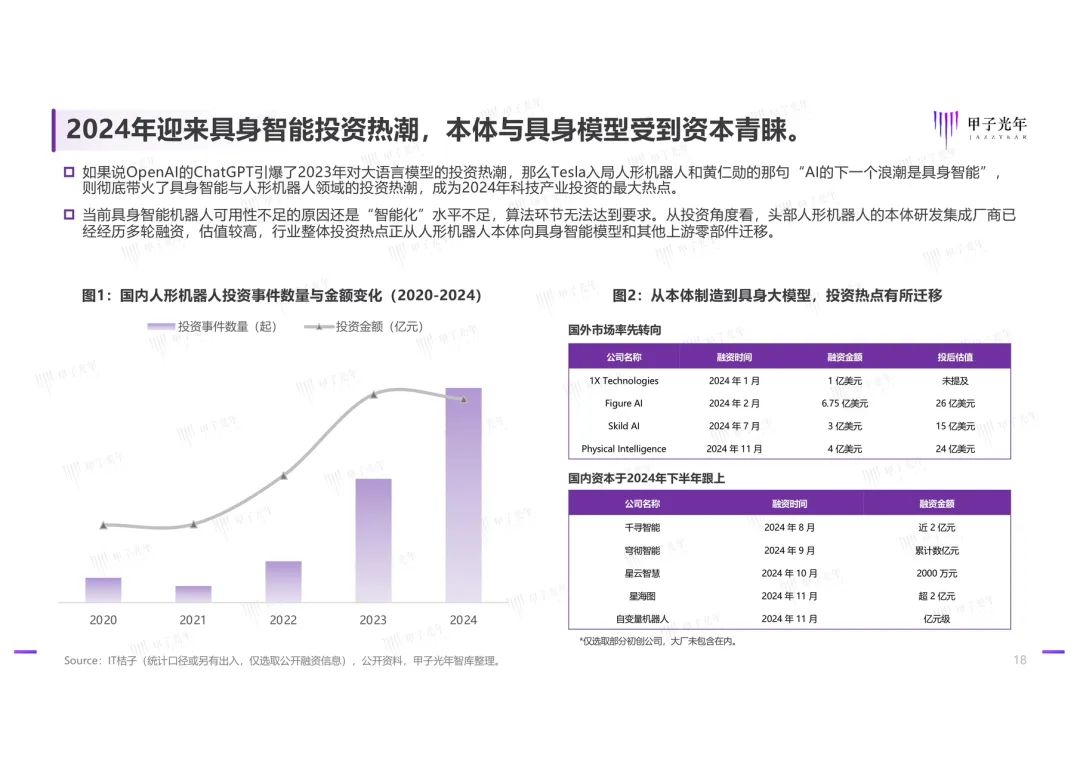Click the cell 2024 年 10 月
The height and width of the screenshot is (764, 1080).
coord(789,574)
